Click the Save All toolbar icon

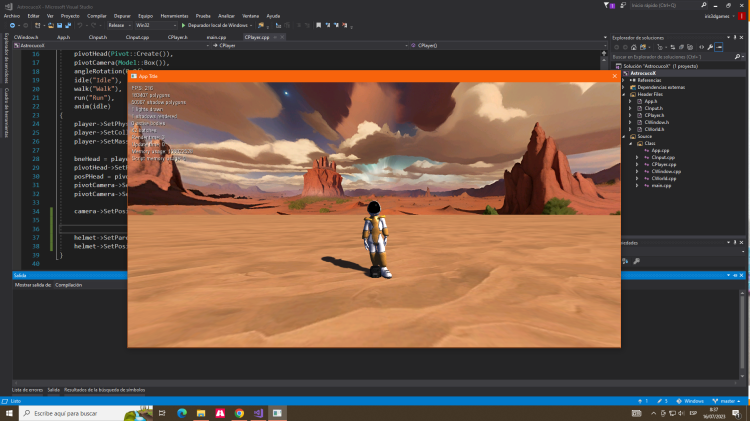tap(68, 25)
